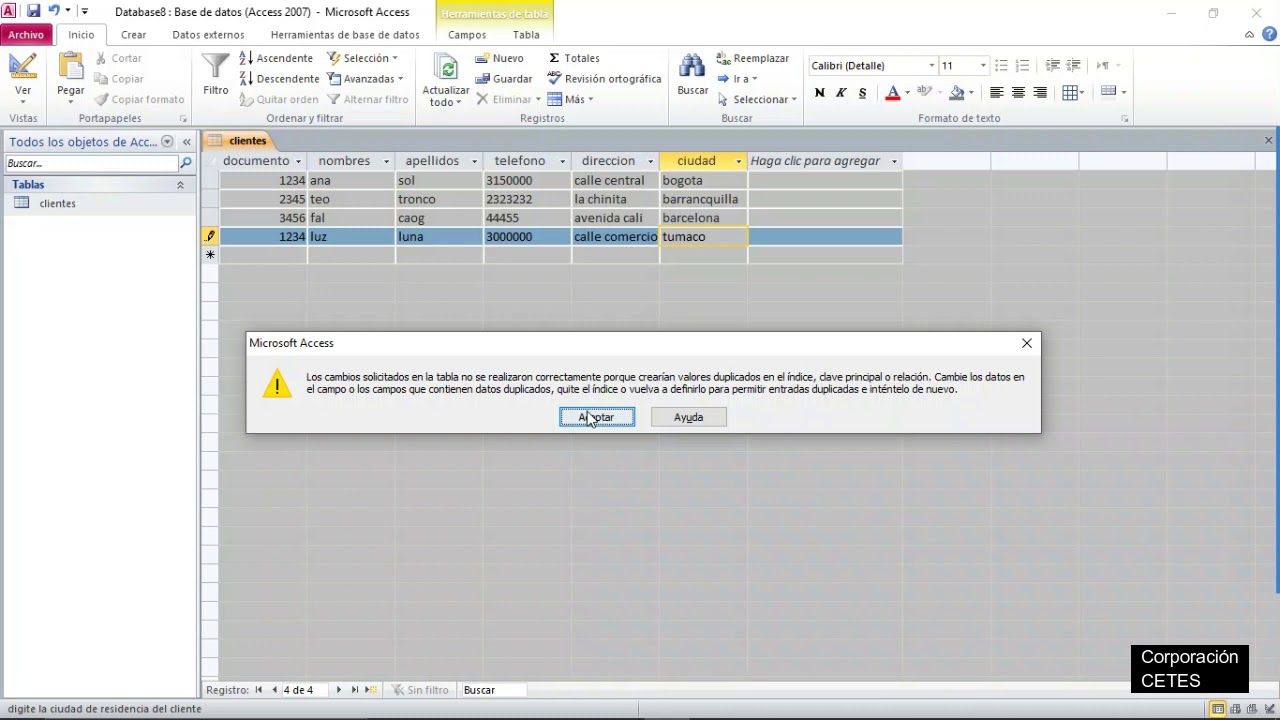Close the clientes table tab
Image resolution: width=1280 pixels, height=720 pixels.
[x=1268, y=141]
